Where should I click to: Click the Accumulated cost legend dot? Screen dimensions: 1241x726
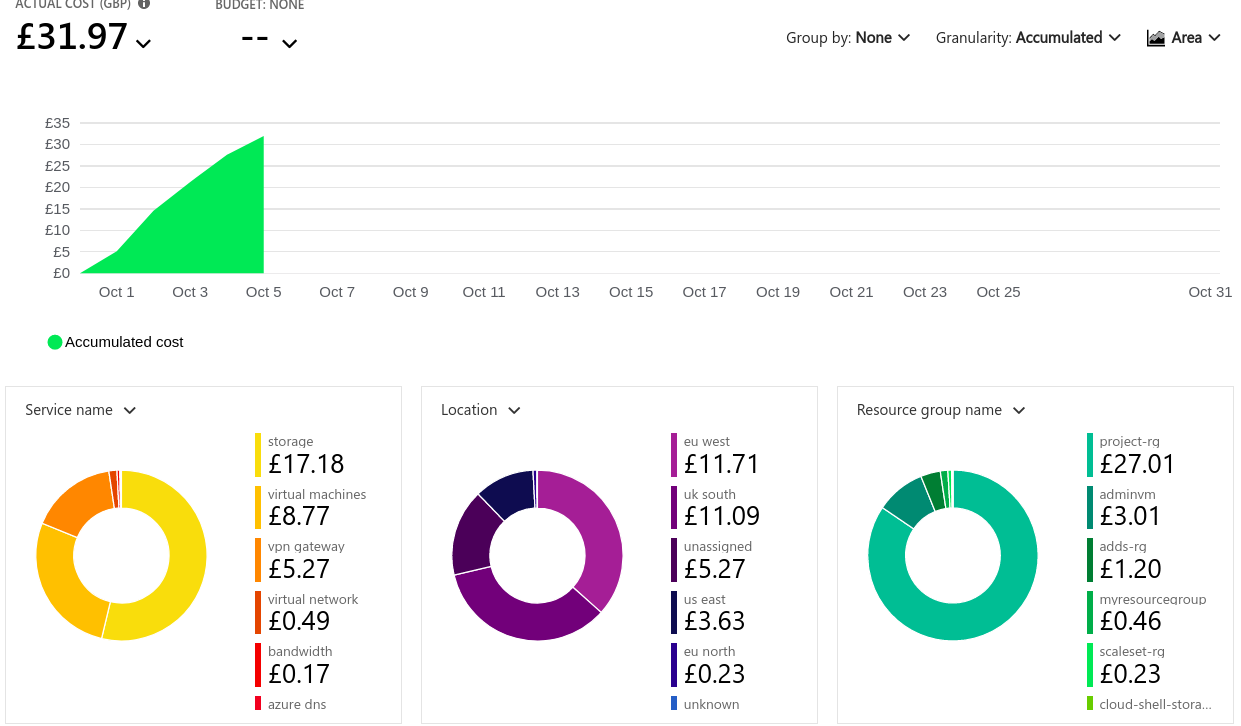tap(55, 342)
